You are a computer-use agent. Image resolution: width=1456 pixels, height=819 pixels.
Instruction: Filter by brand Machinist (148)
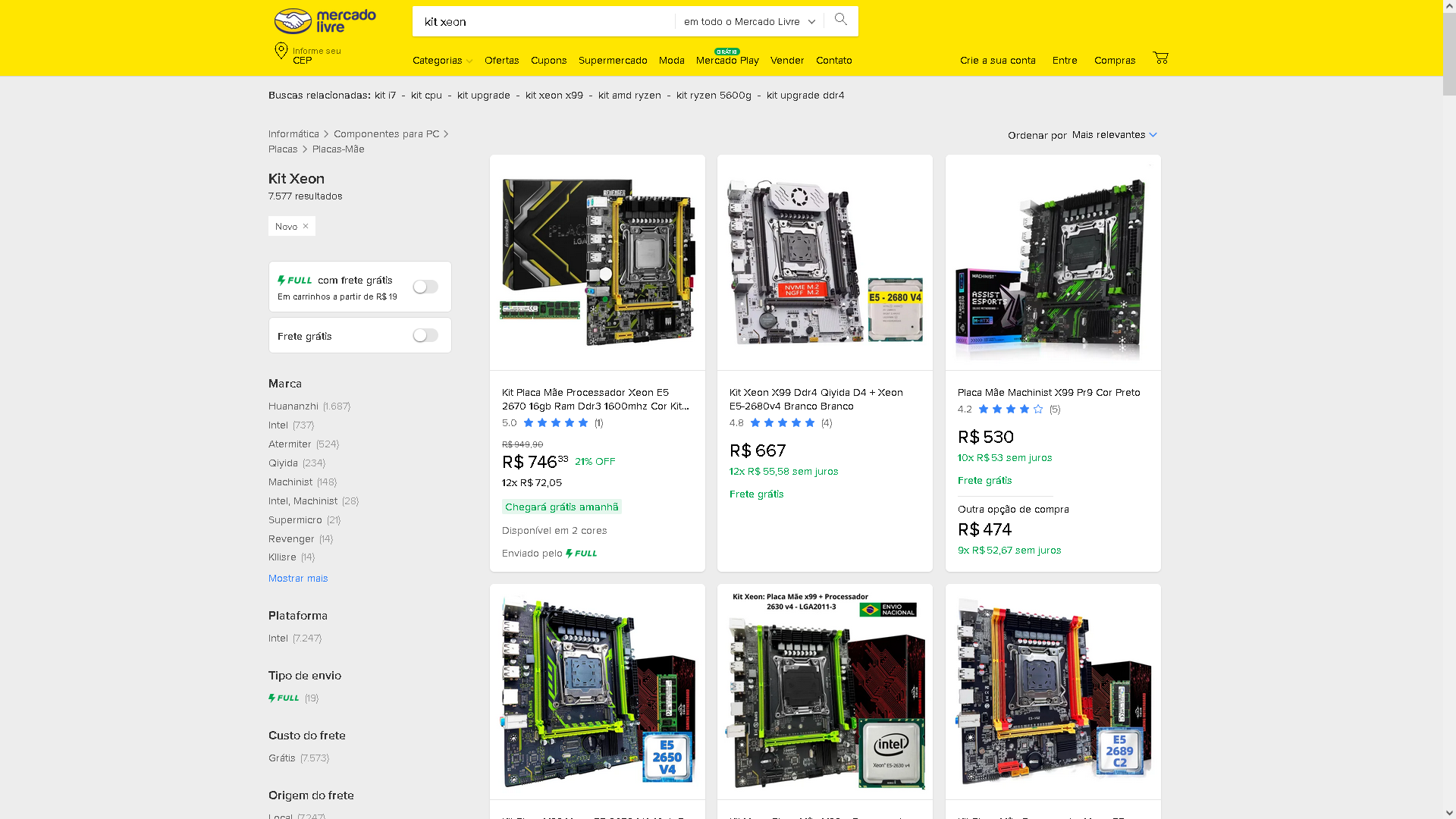point(303,482)
